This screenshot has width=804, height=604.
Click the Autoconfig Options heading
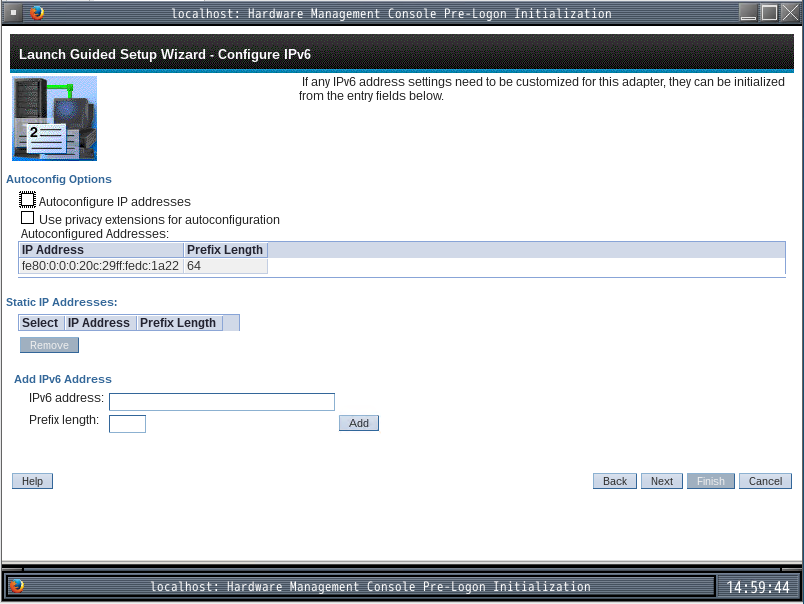point(59,179)
